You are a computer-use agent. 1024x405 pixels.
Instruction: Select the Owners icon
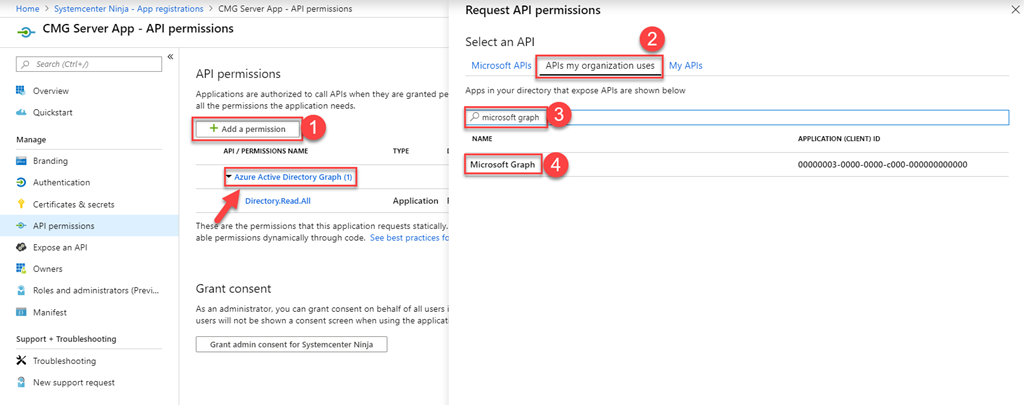pos(22,269)
